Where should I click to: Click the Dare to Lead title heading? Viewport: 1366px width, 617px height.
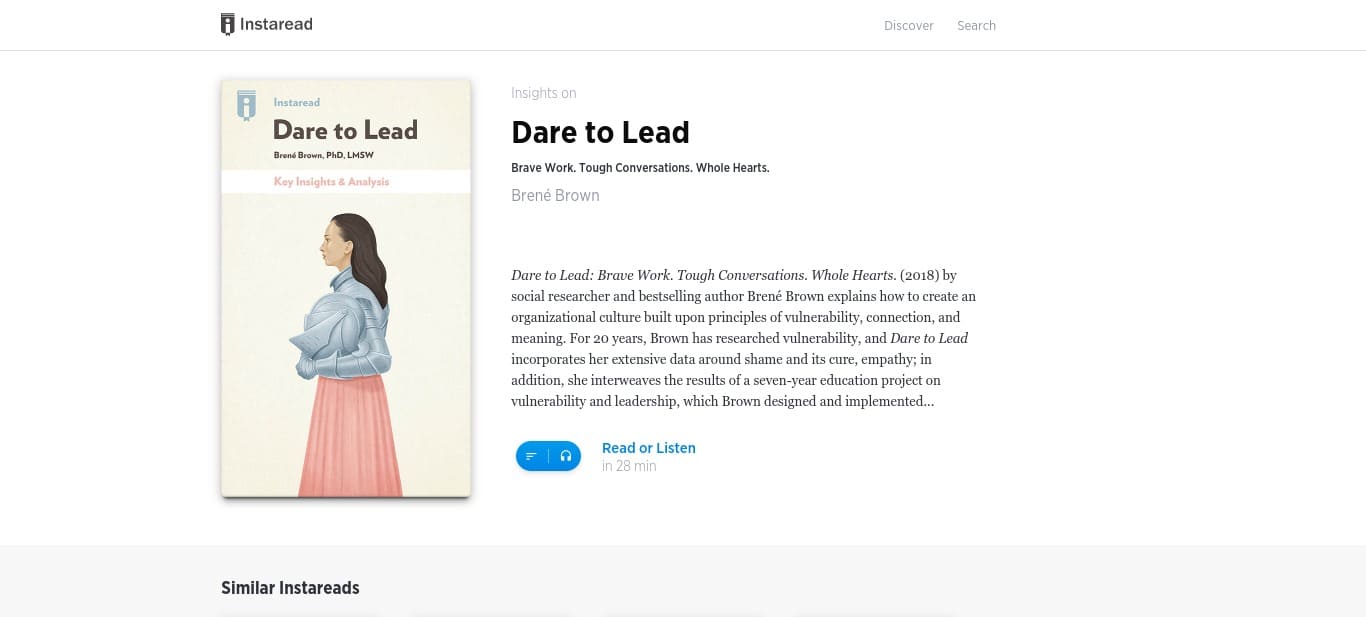tap(600, 132)
